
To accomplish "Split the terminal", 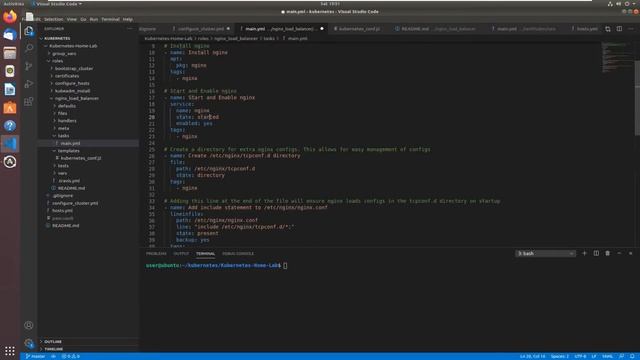I will (x=596, y=253).
